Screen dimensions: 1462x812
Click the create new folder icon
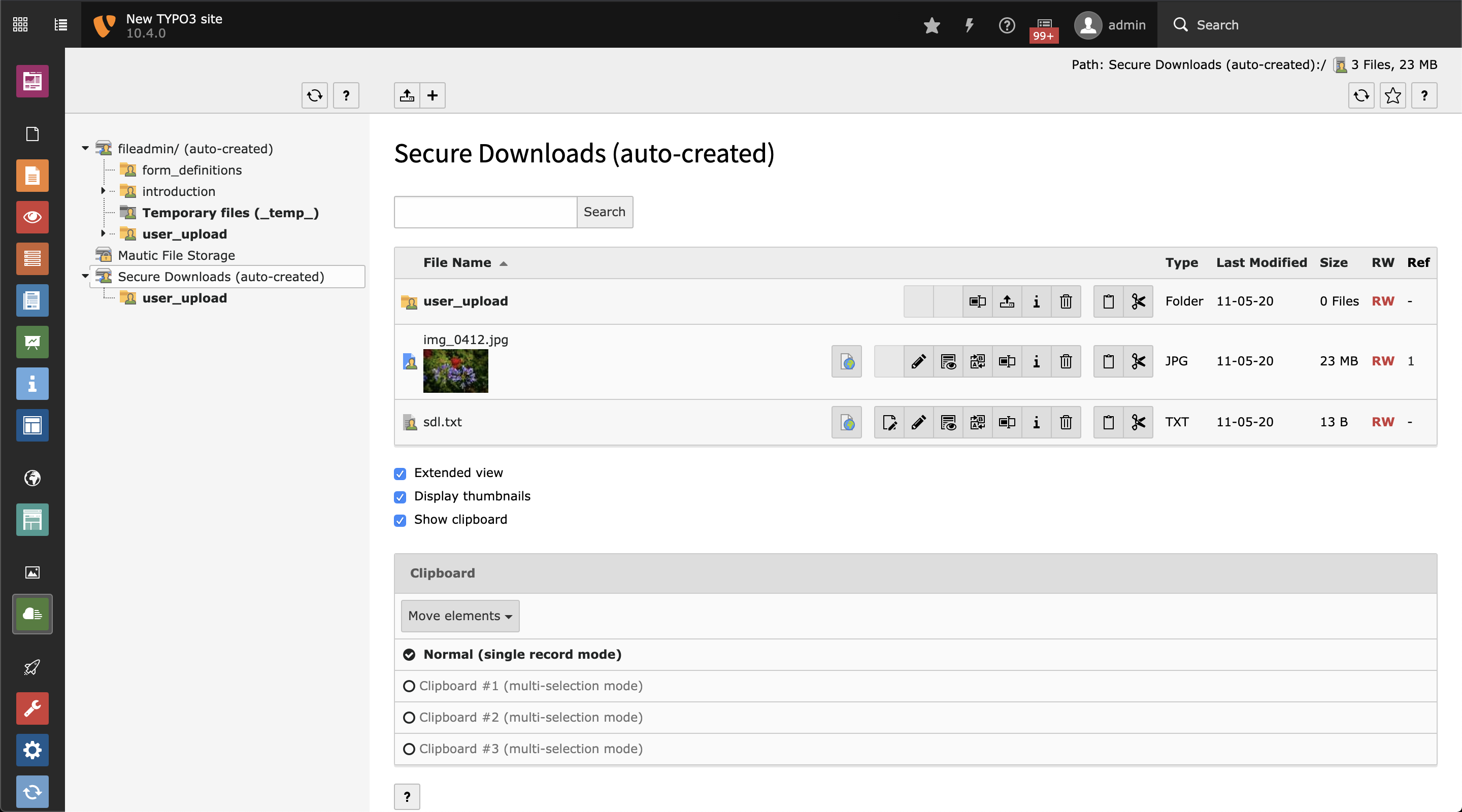[432, 95]
